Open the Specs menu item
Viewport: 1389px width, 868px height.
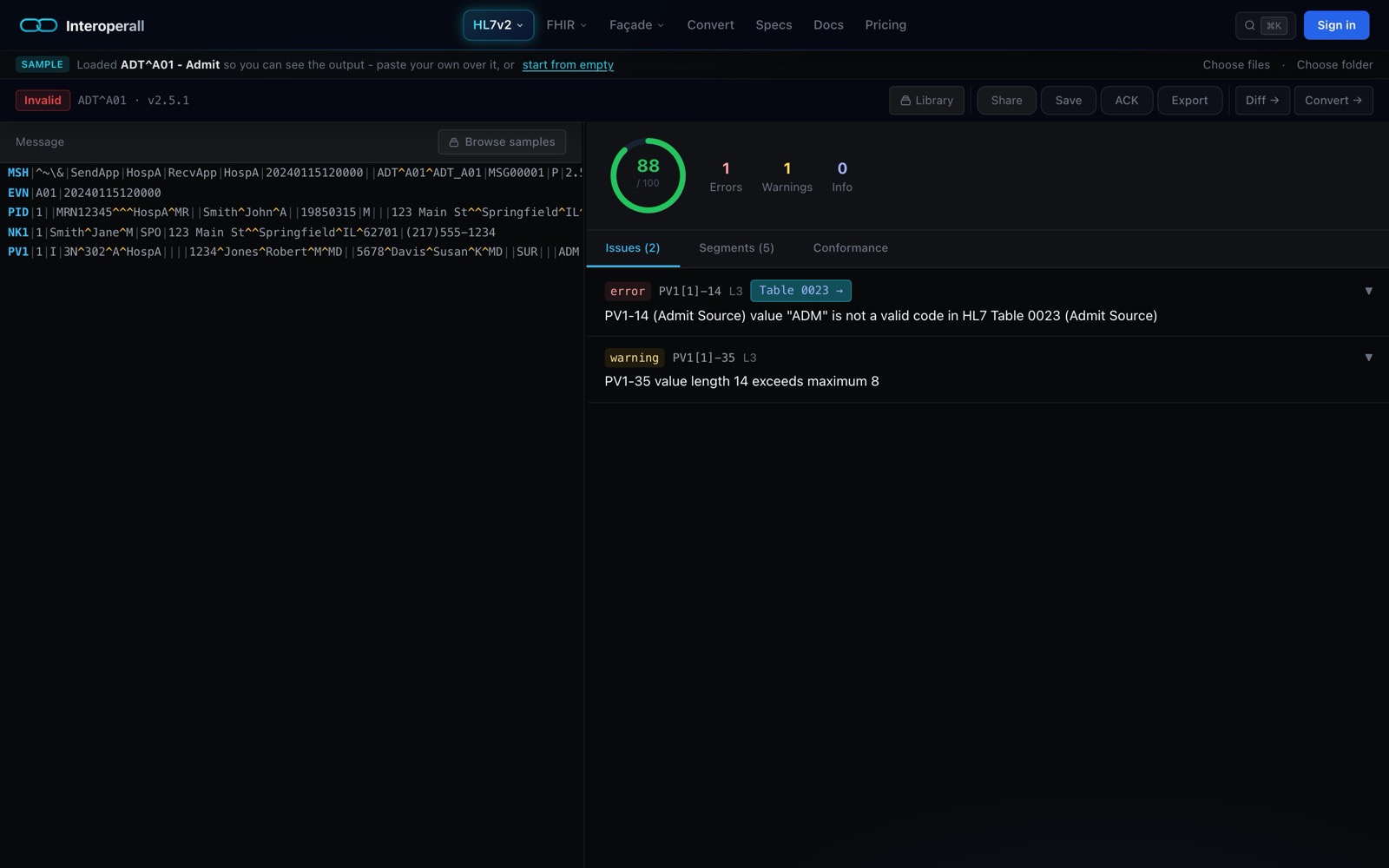773,25
